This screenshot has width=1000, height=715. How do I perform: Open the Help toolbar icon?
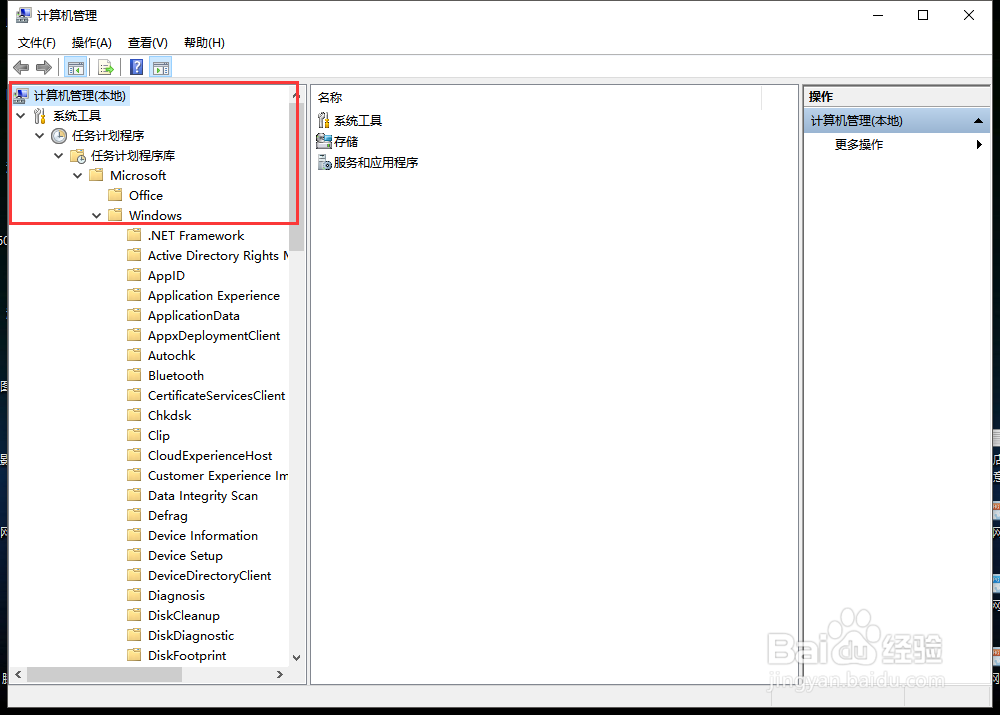pos(136,67)
